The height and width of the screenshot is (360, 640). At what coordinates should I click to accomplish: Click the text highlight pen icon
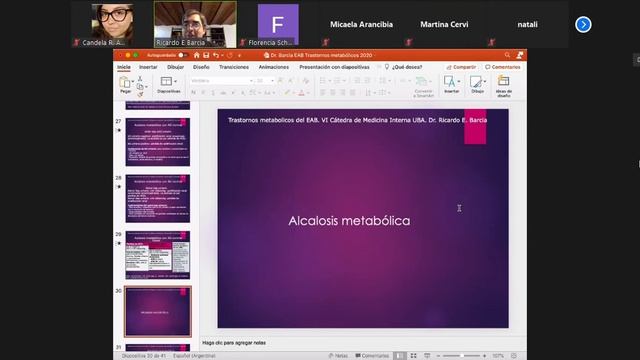click(287, 93)
